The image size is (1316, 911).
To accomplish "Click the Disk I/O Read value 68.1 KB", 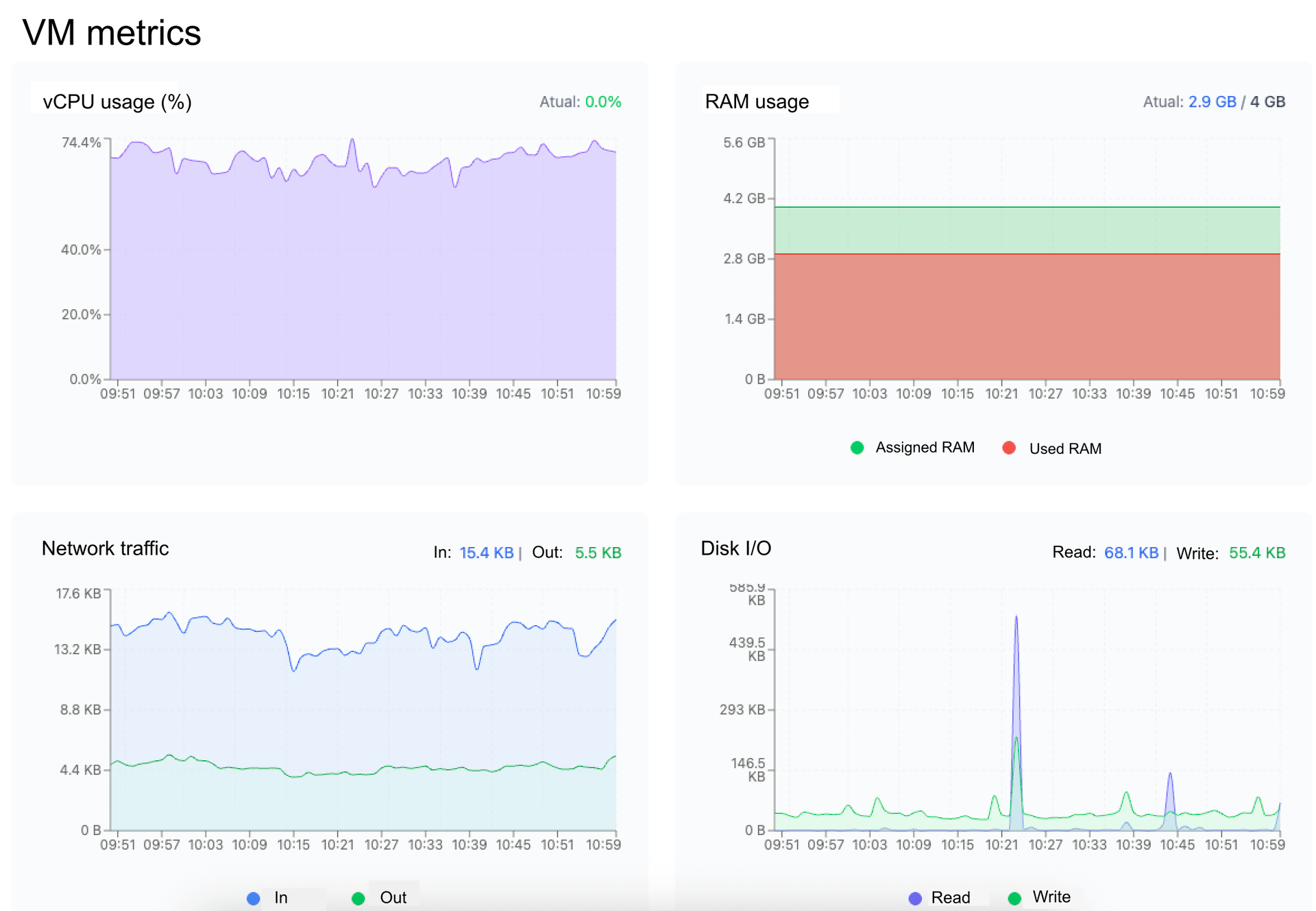I will point(1130,552).
